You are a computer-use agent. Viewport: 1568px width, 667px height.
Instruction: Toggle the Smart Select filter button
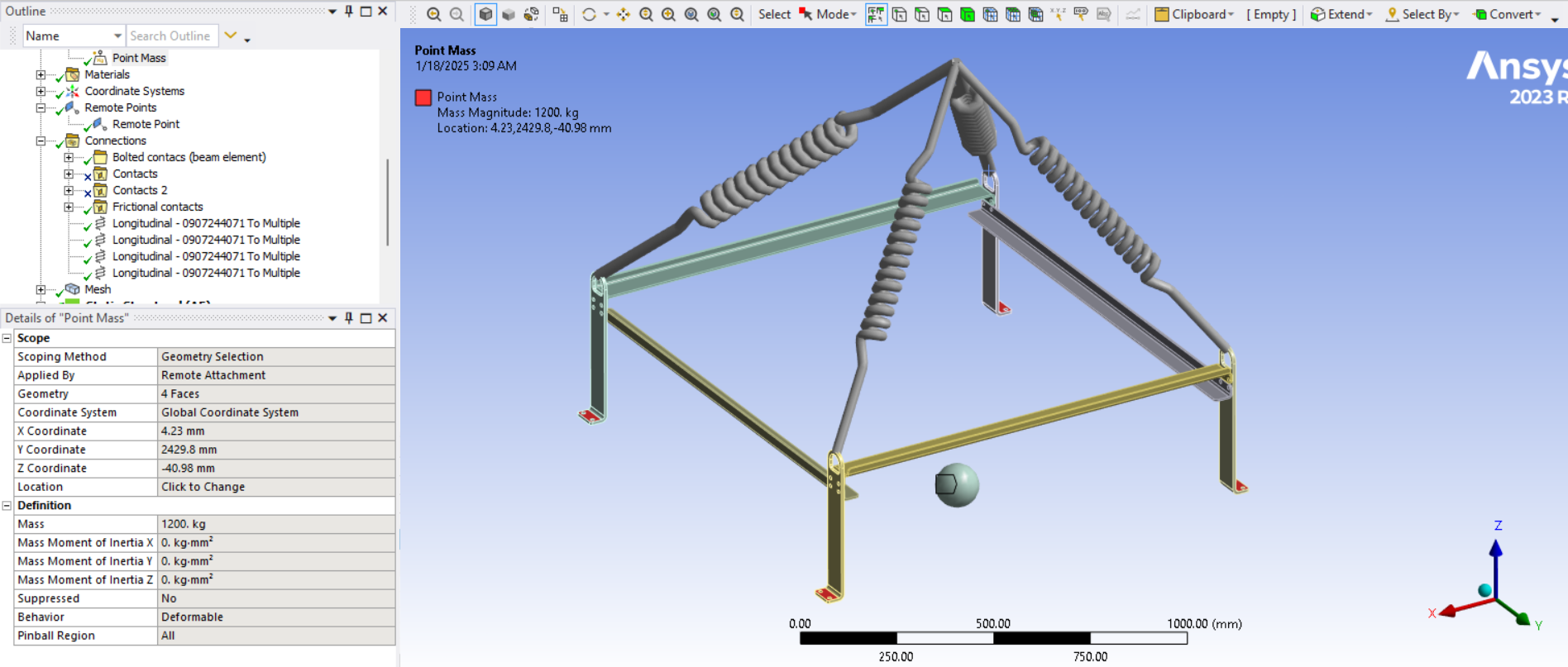point(876,14)
